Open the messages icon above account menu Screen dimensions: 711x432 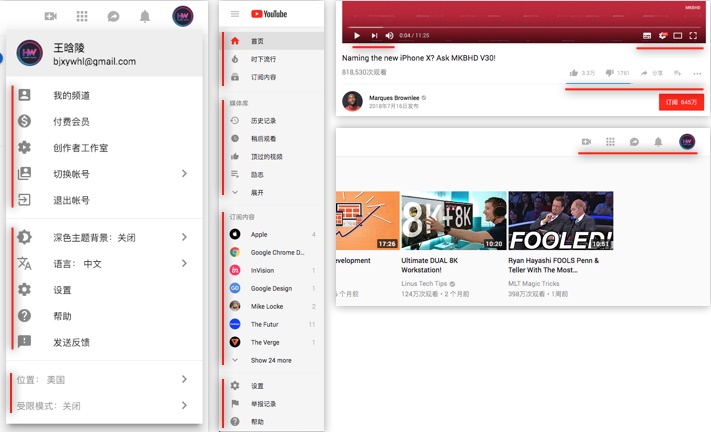coord(113,16)
